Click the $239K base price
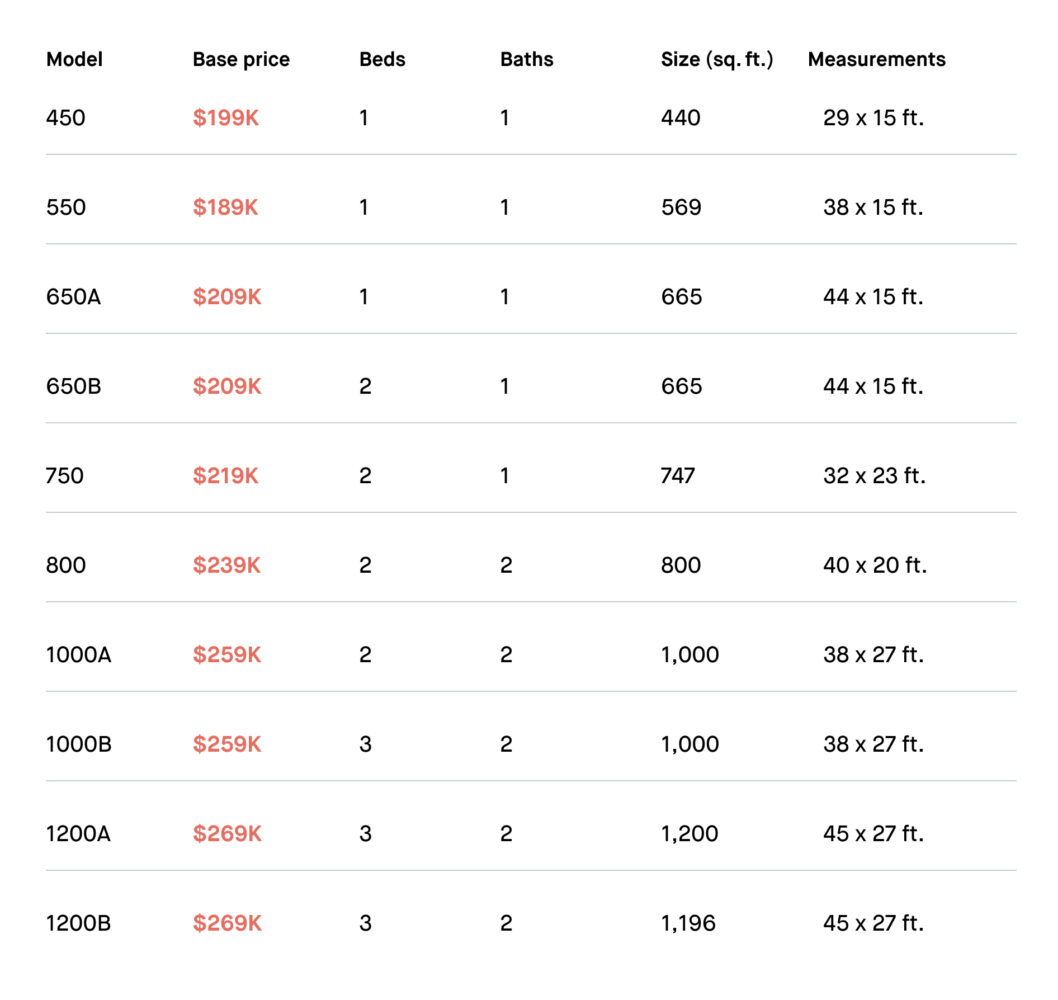The height and width of the screenshot is (1000, 1058). 226,565
